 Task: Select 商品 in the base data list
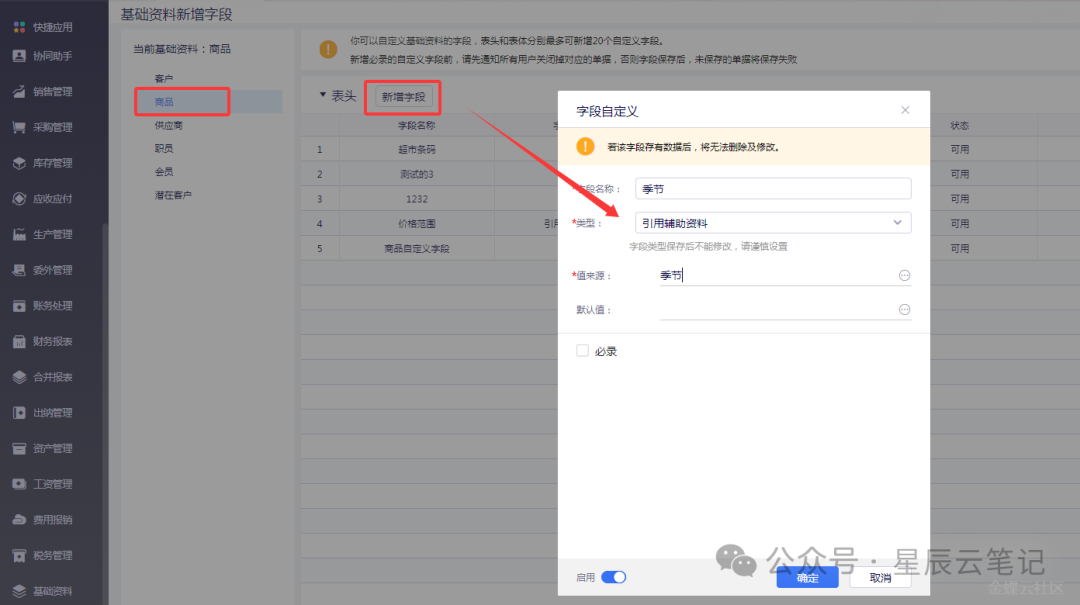click(x=163, y=102)
